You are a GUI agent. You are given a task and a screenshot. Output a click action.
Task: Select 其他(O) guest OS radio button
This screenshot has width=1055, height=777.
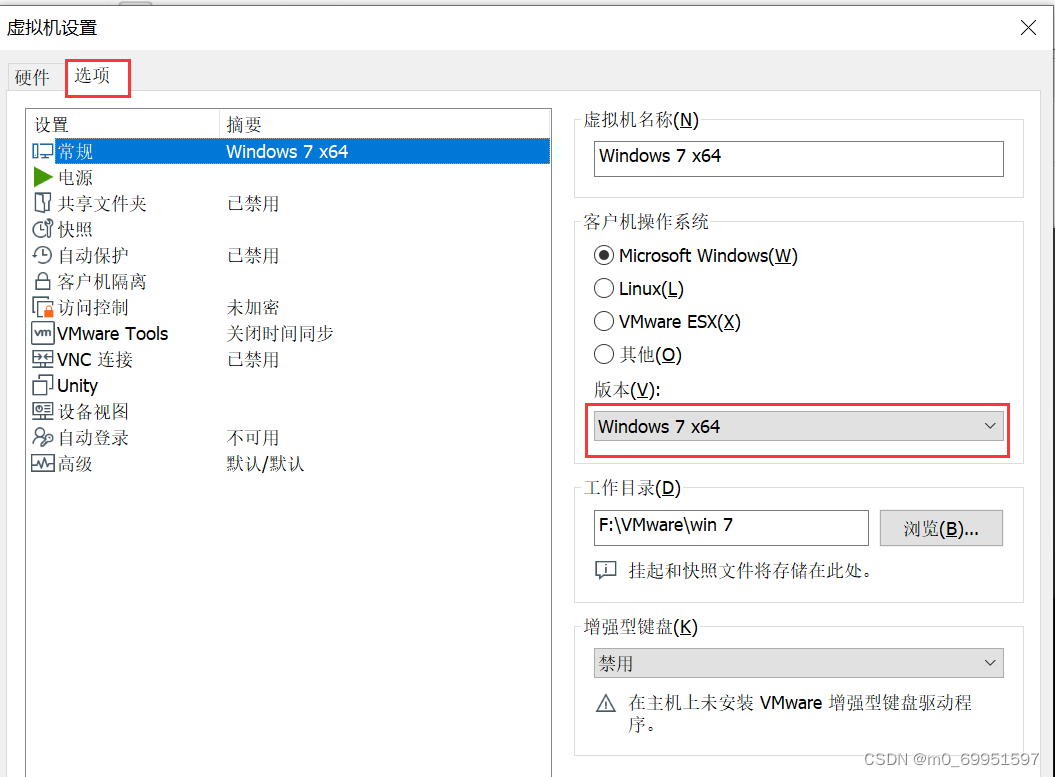[604, 354]
